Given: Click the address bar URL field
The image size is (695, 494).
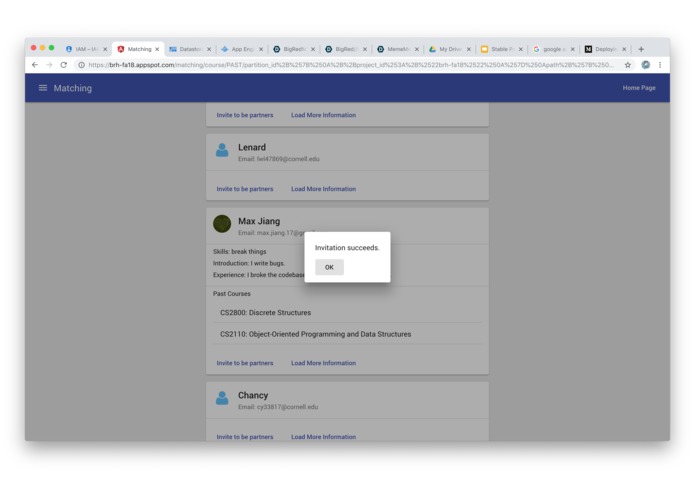Looking at the screenshot, I should [x=350, y=65].
